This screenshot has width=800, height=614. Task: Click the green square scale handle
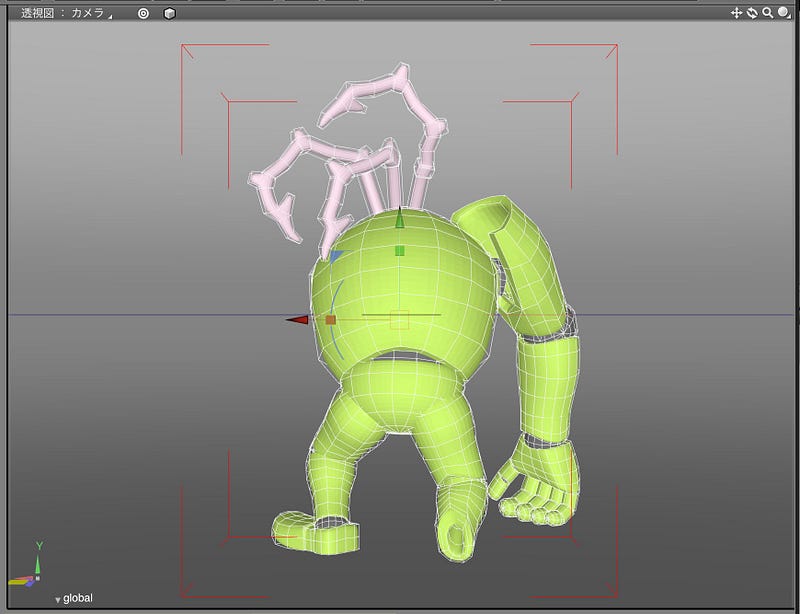coord(399,251)
